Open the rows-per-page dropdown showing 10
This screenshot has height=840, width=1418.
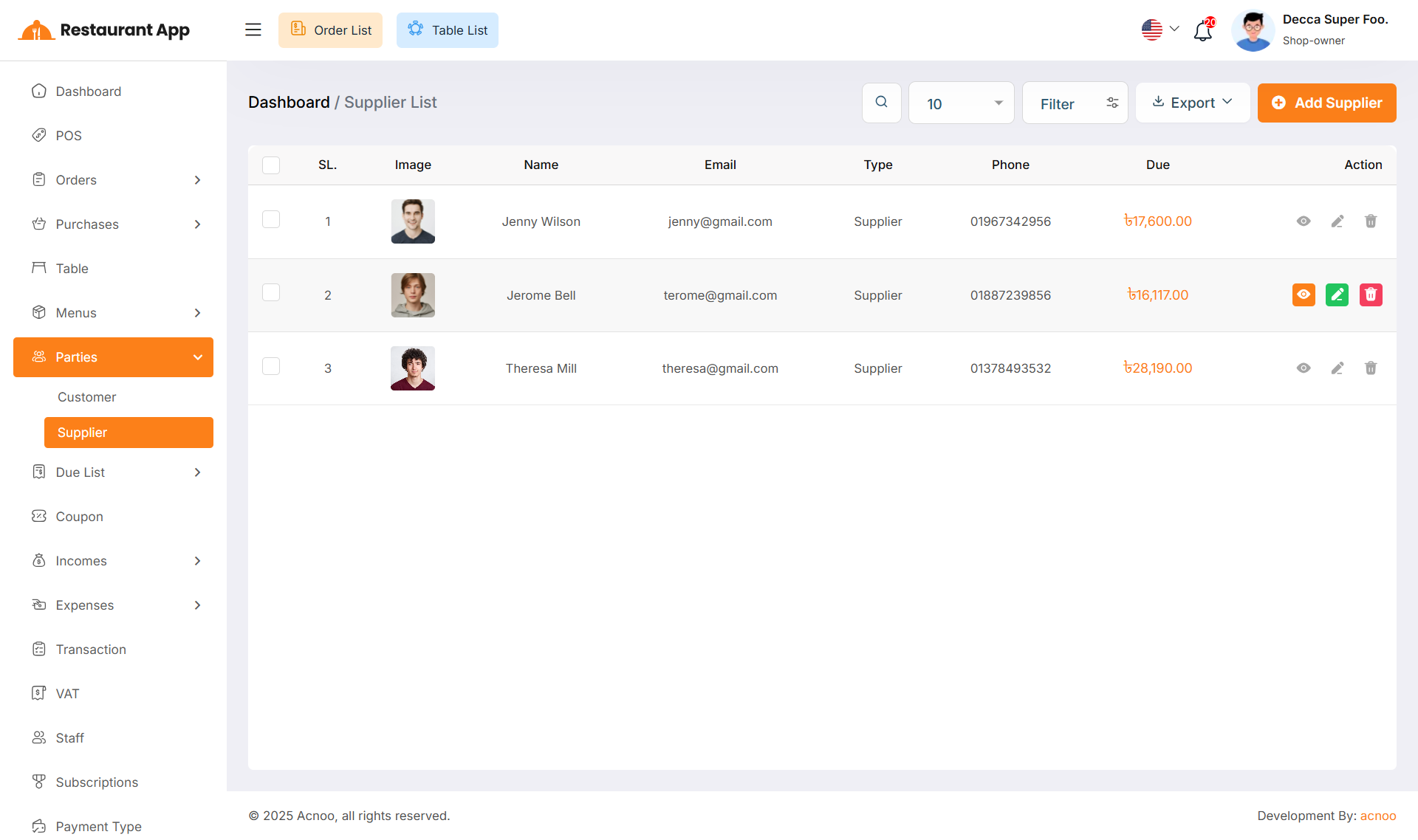click(x=961, y=103)
